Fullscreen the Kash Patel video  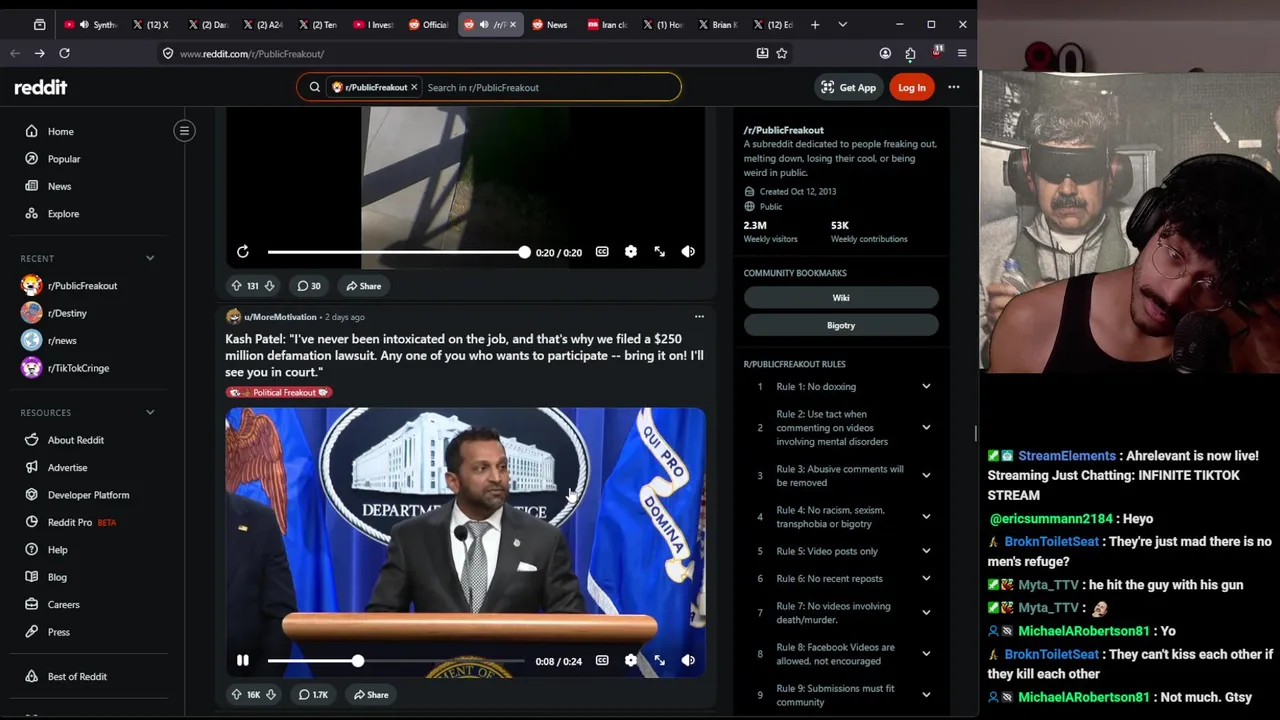point(659,661)
